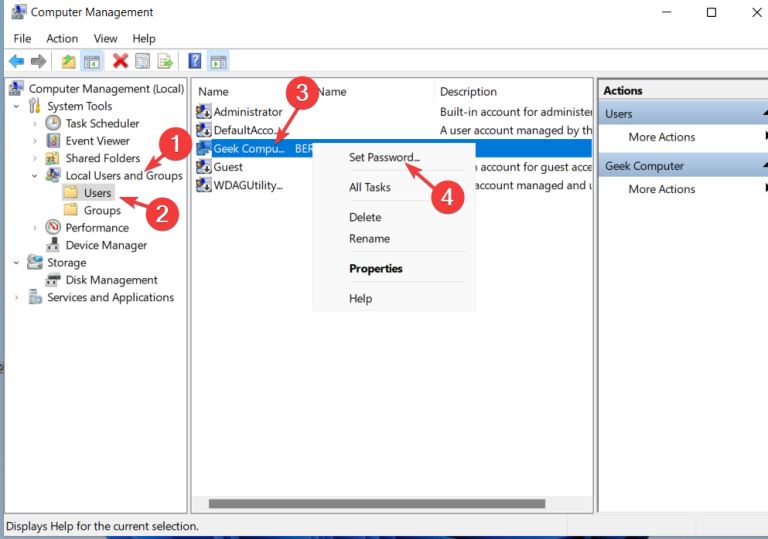
Task: Open the View menu
Action: 105,38
